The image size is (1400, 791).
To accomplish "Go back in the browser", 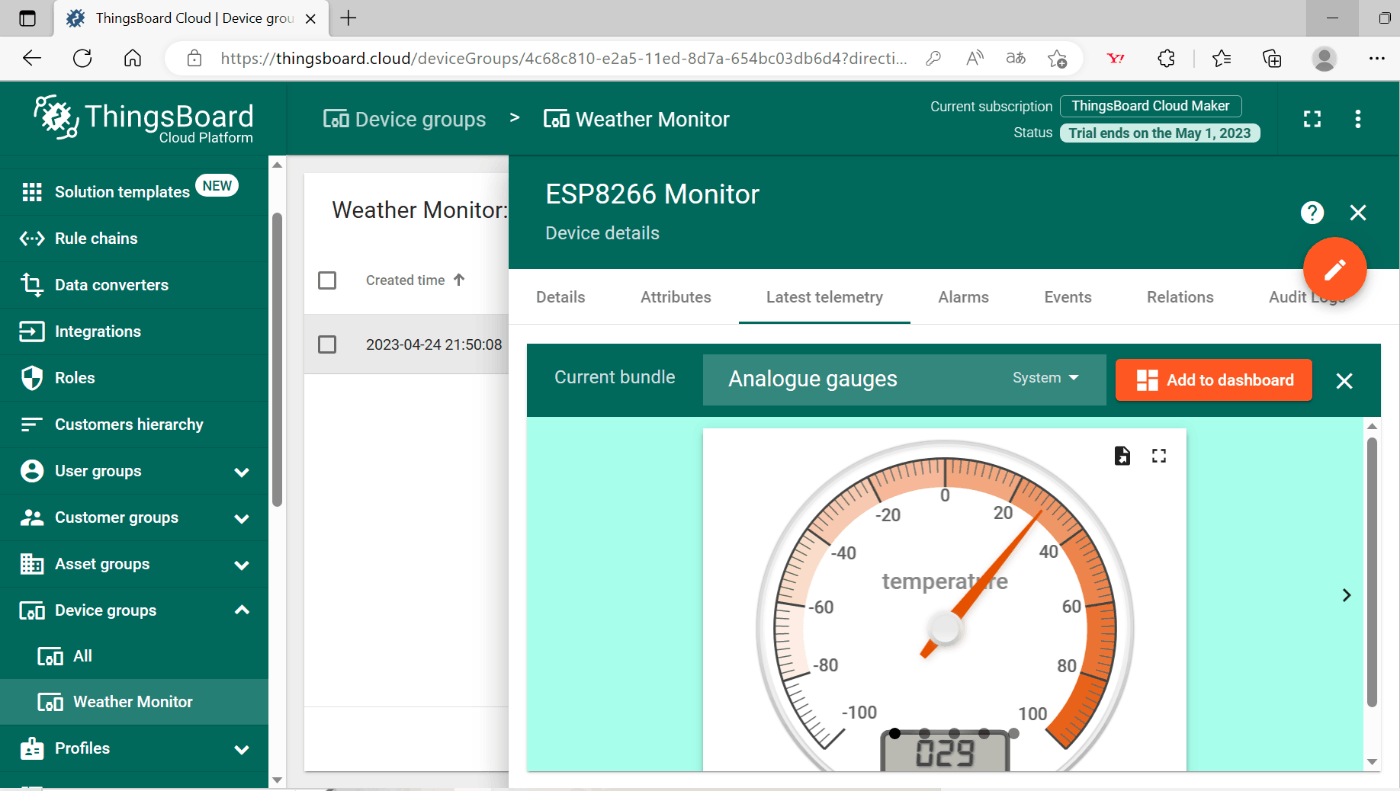I will [x=32, y=58].
